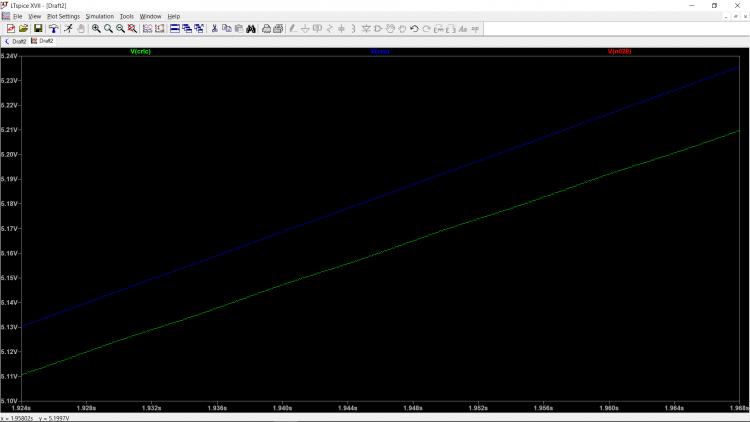This screenshot has width=750, height=422.
Task: Click the Print icon in toolbar
Action: point(266,29)
